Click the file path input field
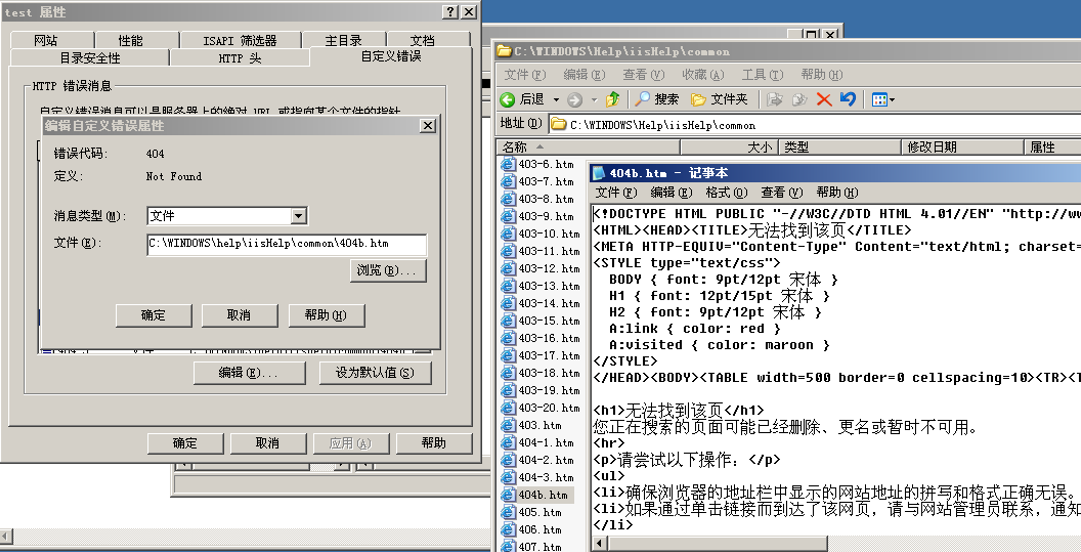The height and width of the screenshot is (552, 1081). [287, 244]
